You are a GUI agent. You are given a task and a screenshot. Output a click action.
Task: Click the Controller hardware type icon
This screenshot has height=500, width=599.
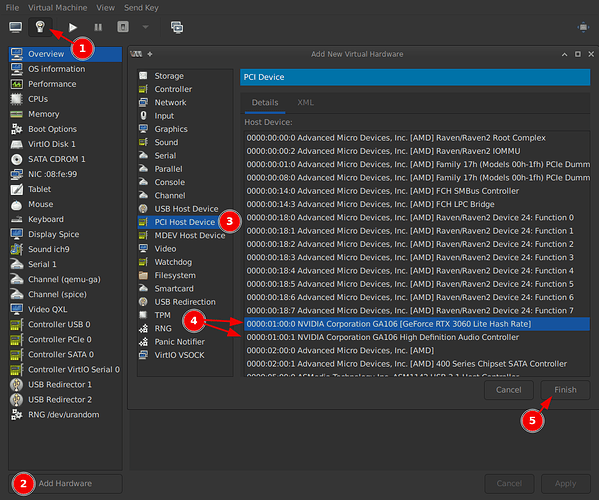(143, 89)
